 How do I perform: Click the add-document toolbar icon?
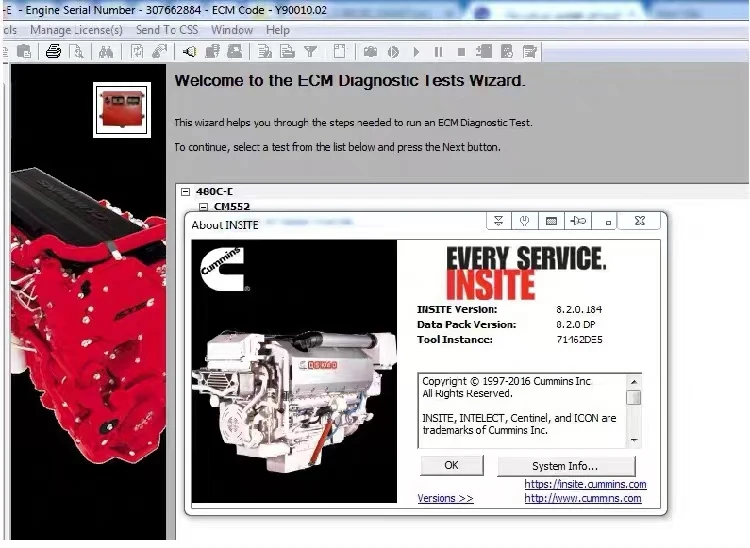click(x=484, y=51)
